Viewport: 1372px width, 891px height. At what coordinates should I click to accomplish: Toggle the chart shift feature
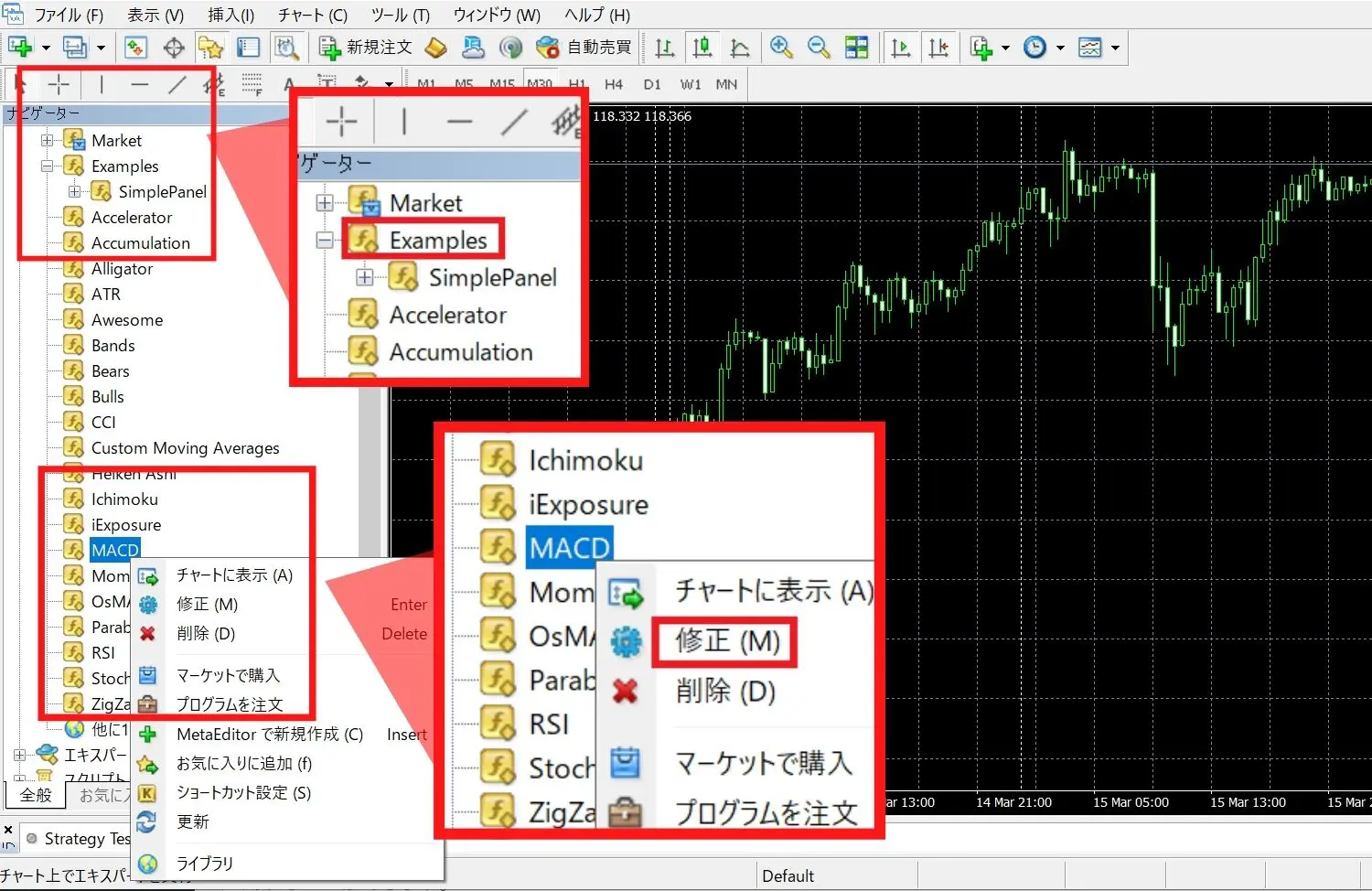[x=938, y=47]
